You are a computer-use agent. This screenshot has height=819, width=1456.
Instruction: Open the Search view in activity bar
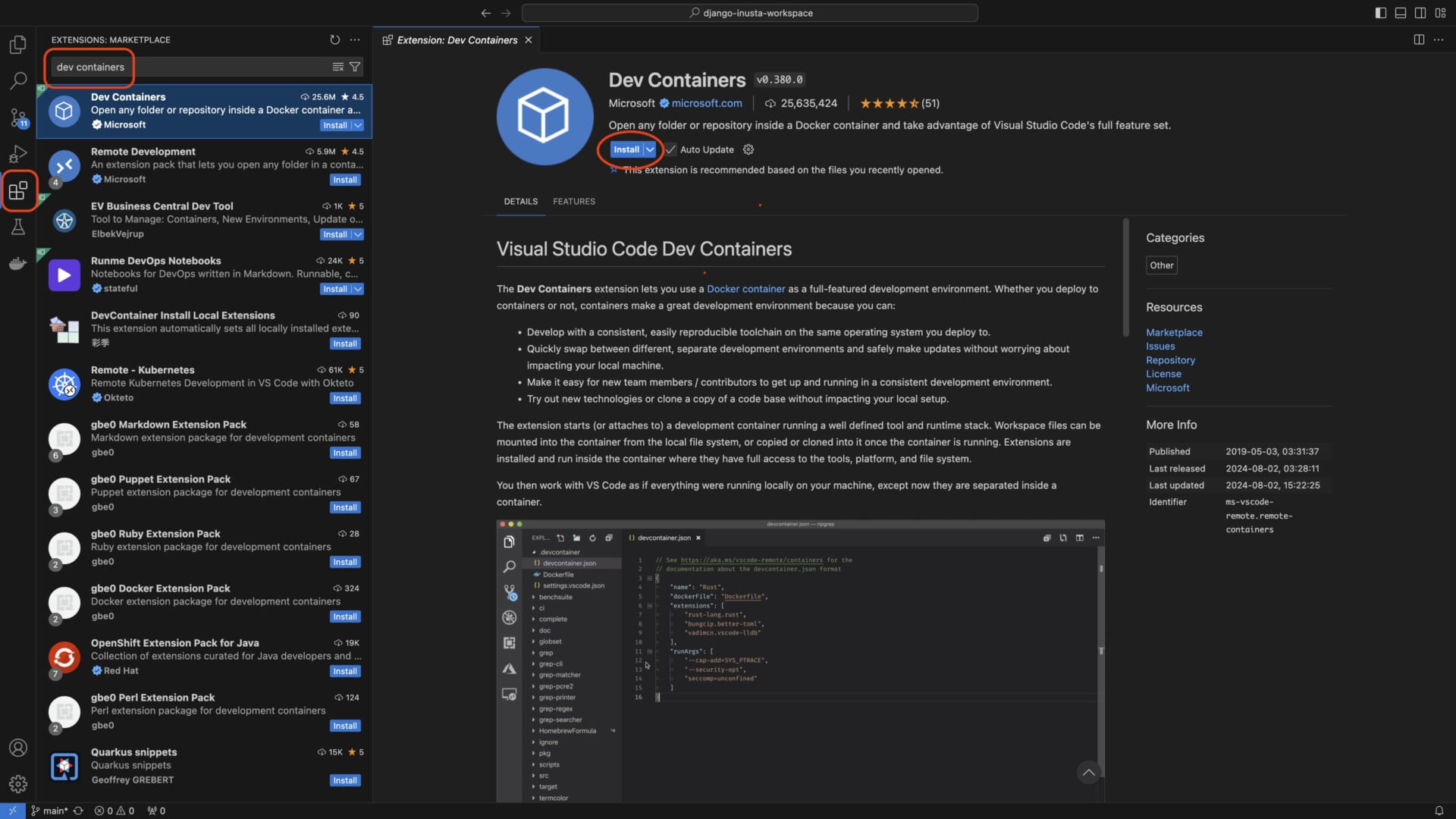pos(18,80)
